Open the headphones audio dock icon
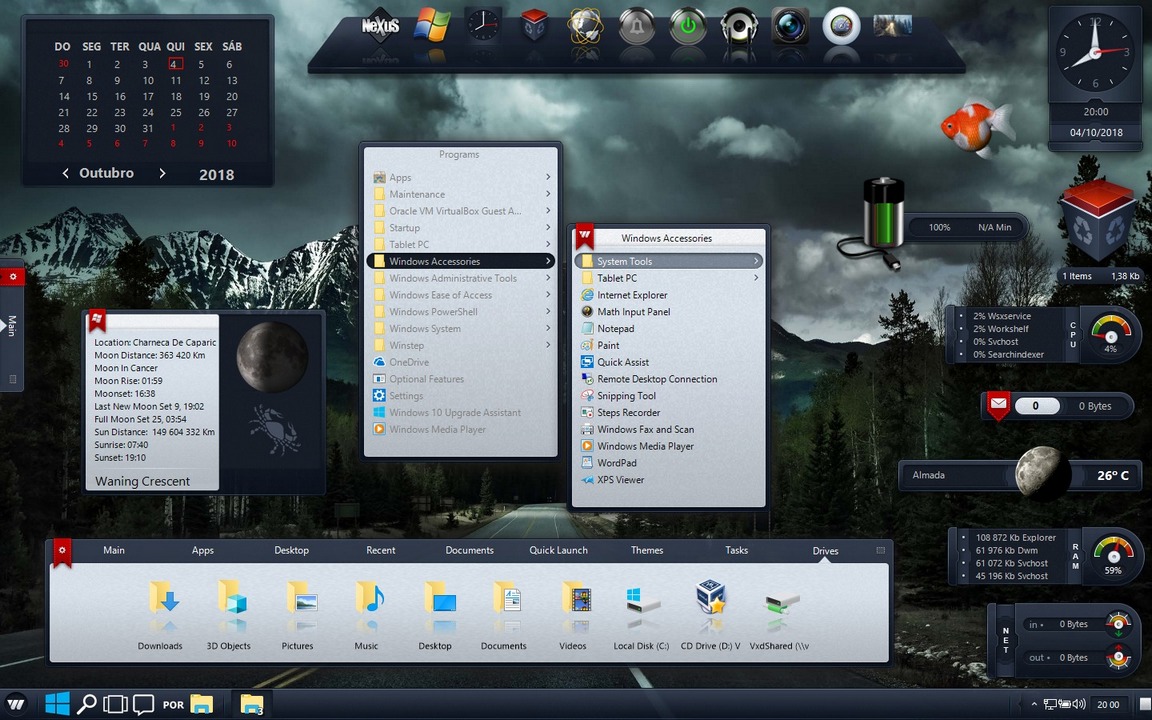1152x720 pixels. [739, 26]
